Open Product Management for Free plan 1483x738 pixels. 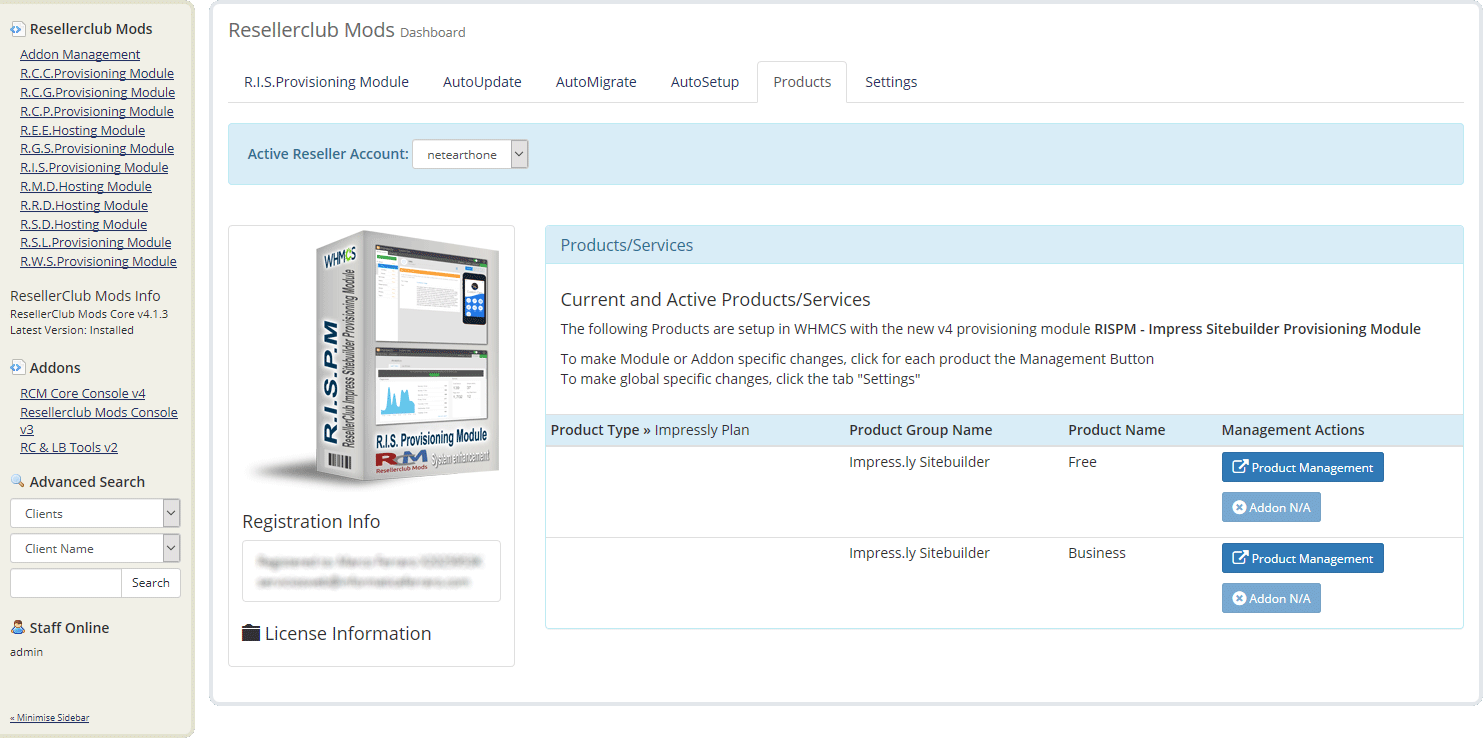click(x=1302, y=467)
